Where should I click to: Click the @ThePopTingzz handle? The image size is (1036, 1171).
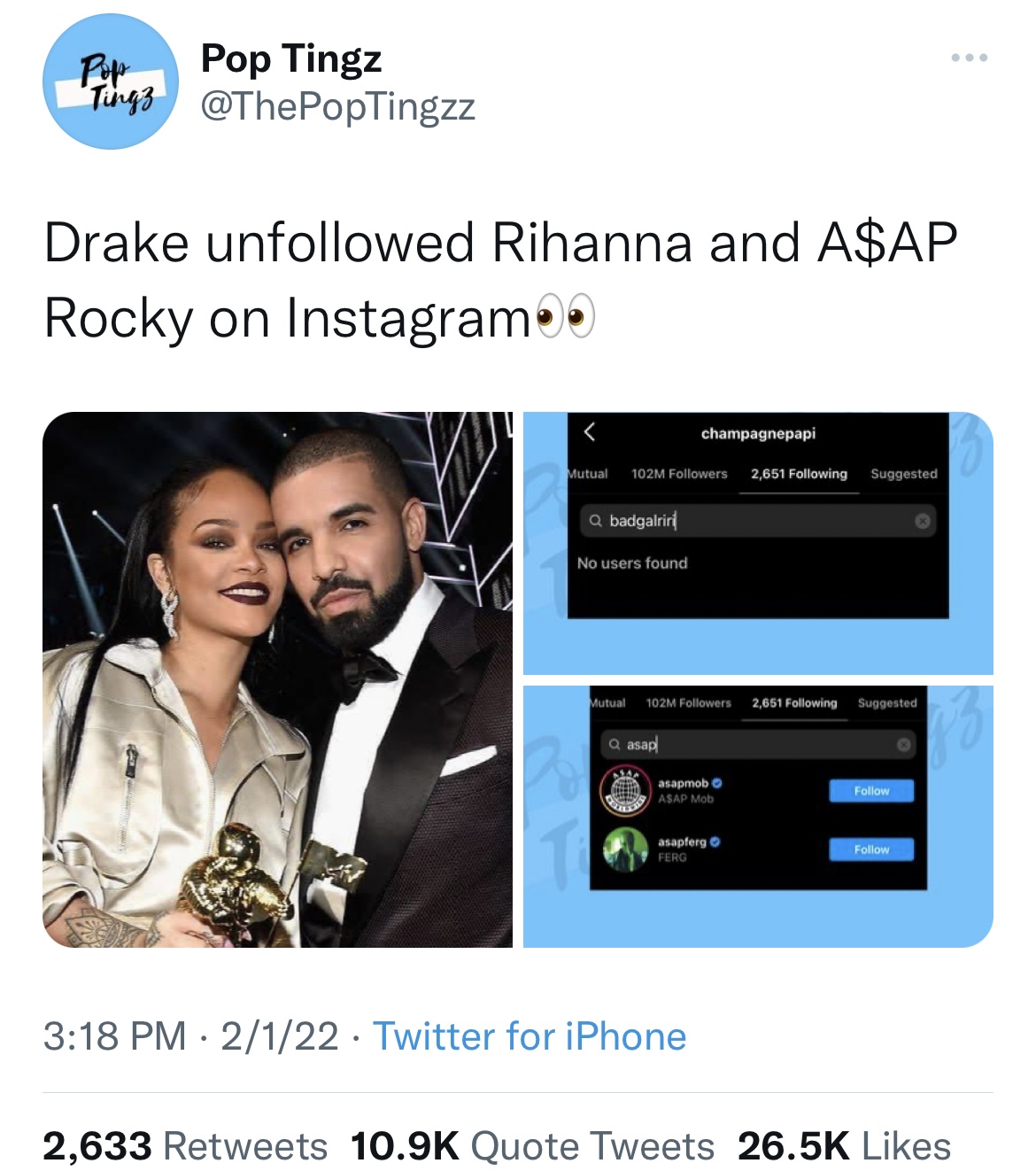(338, 106)
